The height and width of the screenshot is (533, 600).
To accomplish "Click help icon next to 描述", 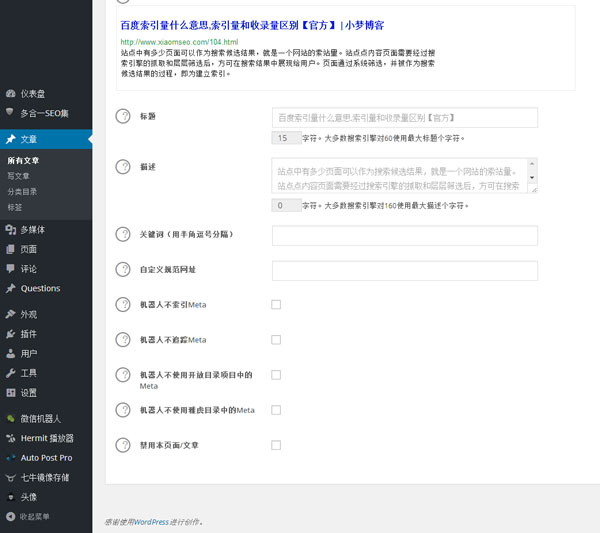I will (123, 166).
